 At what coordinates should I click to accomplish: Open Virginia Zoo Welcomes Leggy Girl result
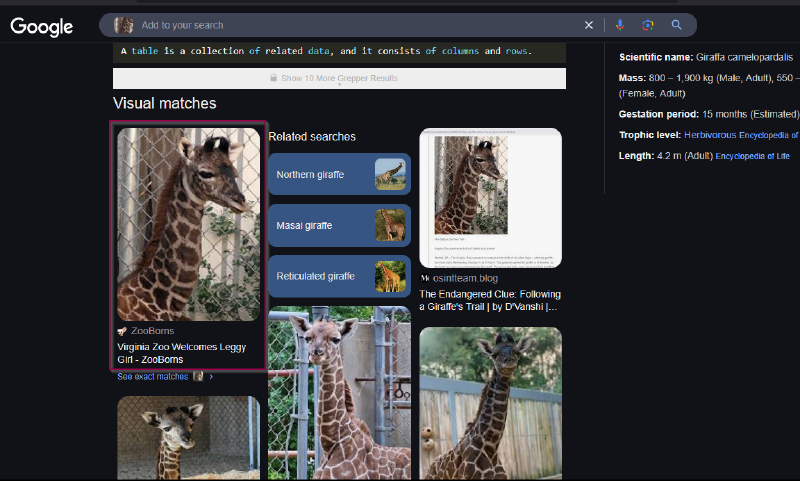[180, 353]
